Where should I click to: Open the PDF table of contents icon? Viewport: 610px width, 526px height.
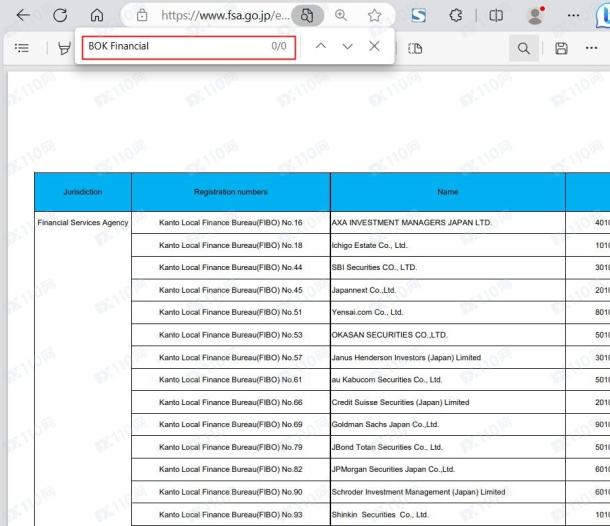click(x=22, y=48)
